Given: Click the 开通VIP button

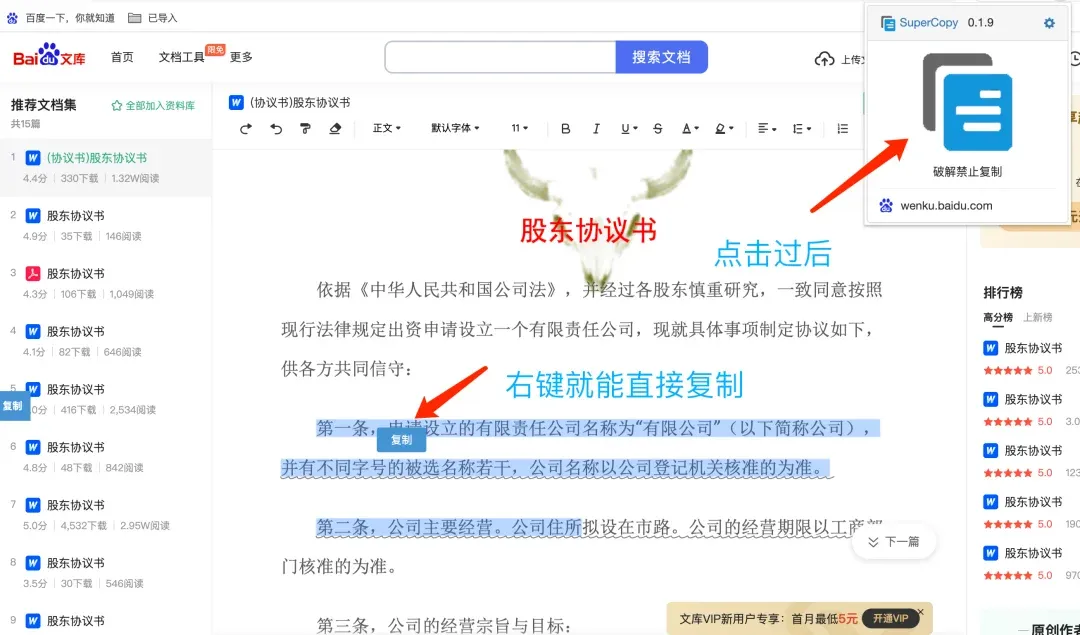Looking at the screenshot, I should (891, 618).
